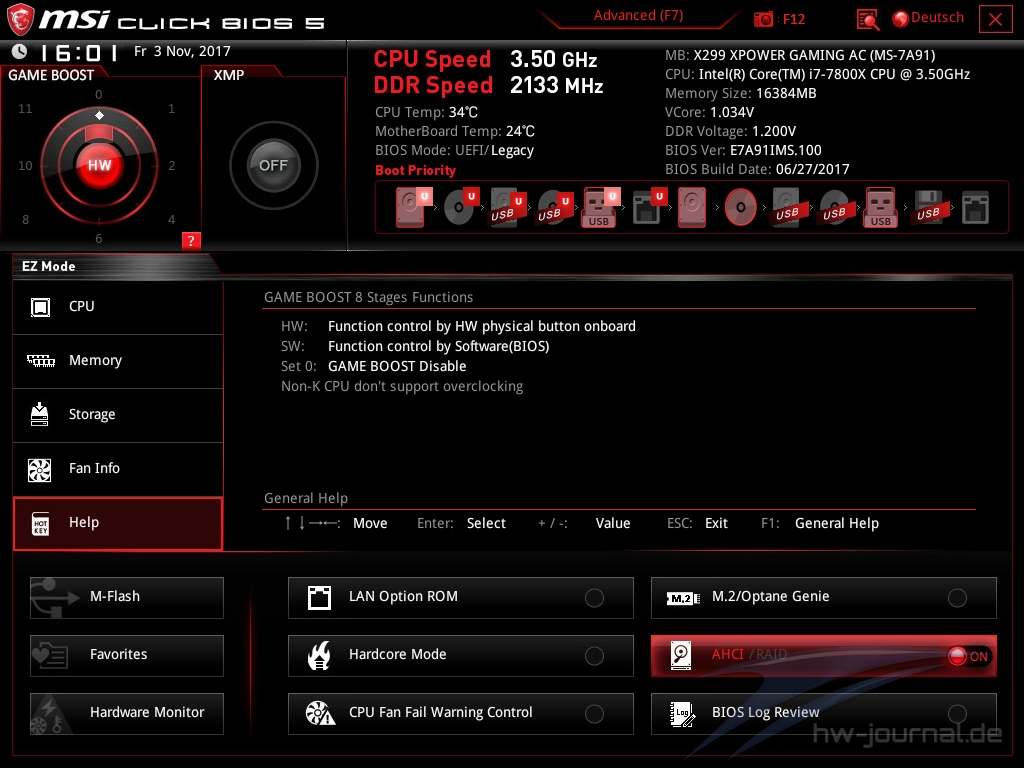Select the legacy USB CD boot device
The width and height of the screenshot is (1024, 768).
coord(834,207)
